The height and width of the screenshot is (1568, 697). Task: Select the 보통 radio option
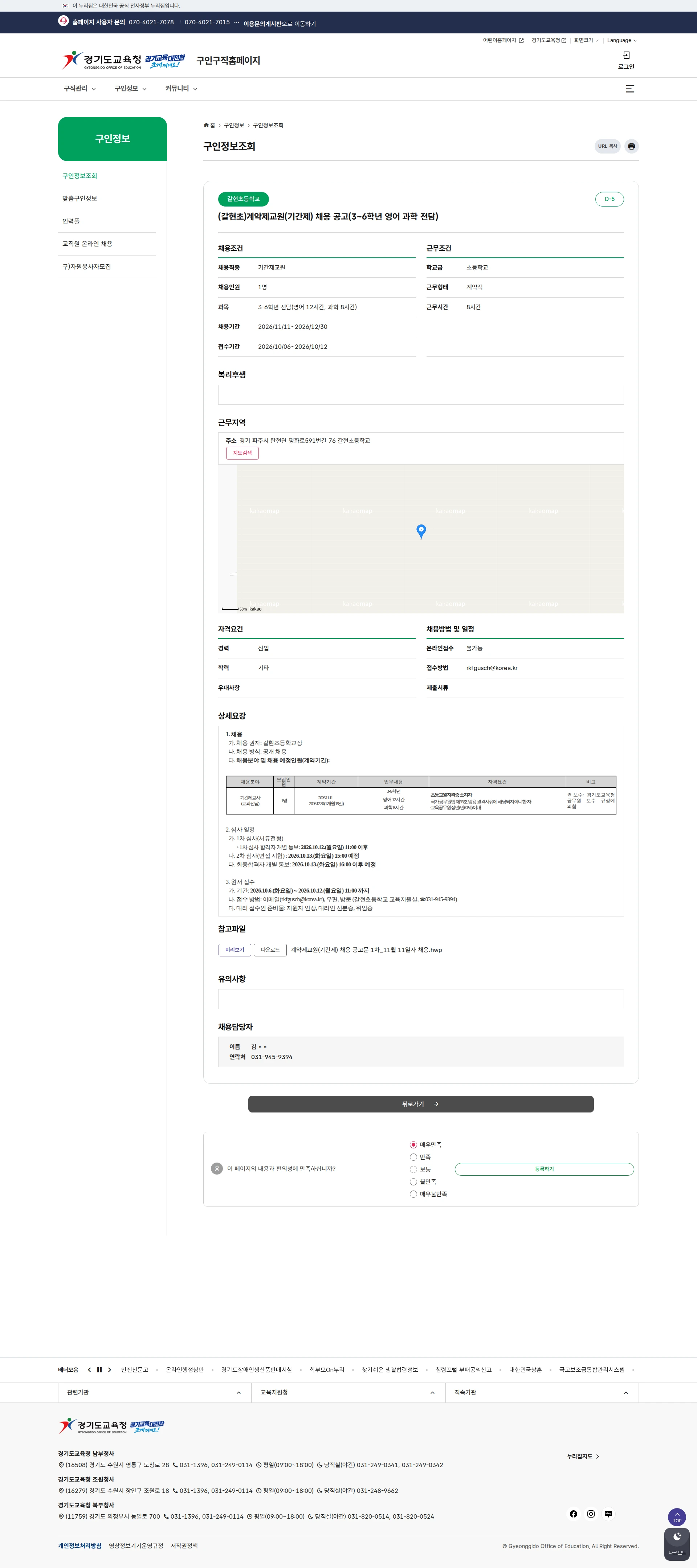pyautogui.click(x=413, y=1169)
